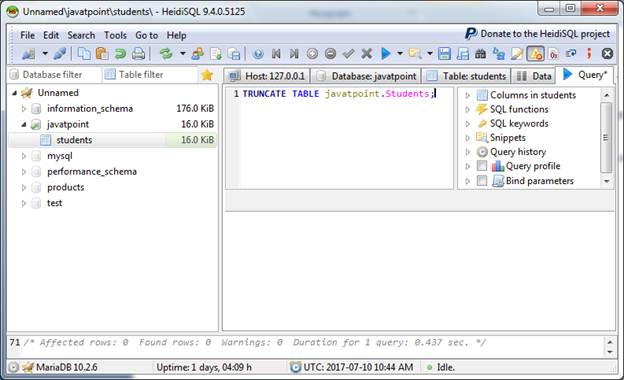Toggle wrap long lines icon

click(571, 53)
